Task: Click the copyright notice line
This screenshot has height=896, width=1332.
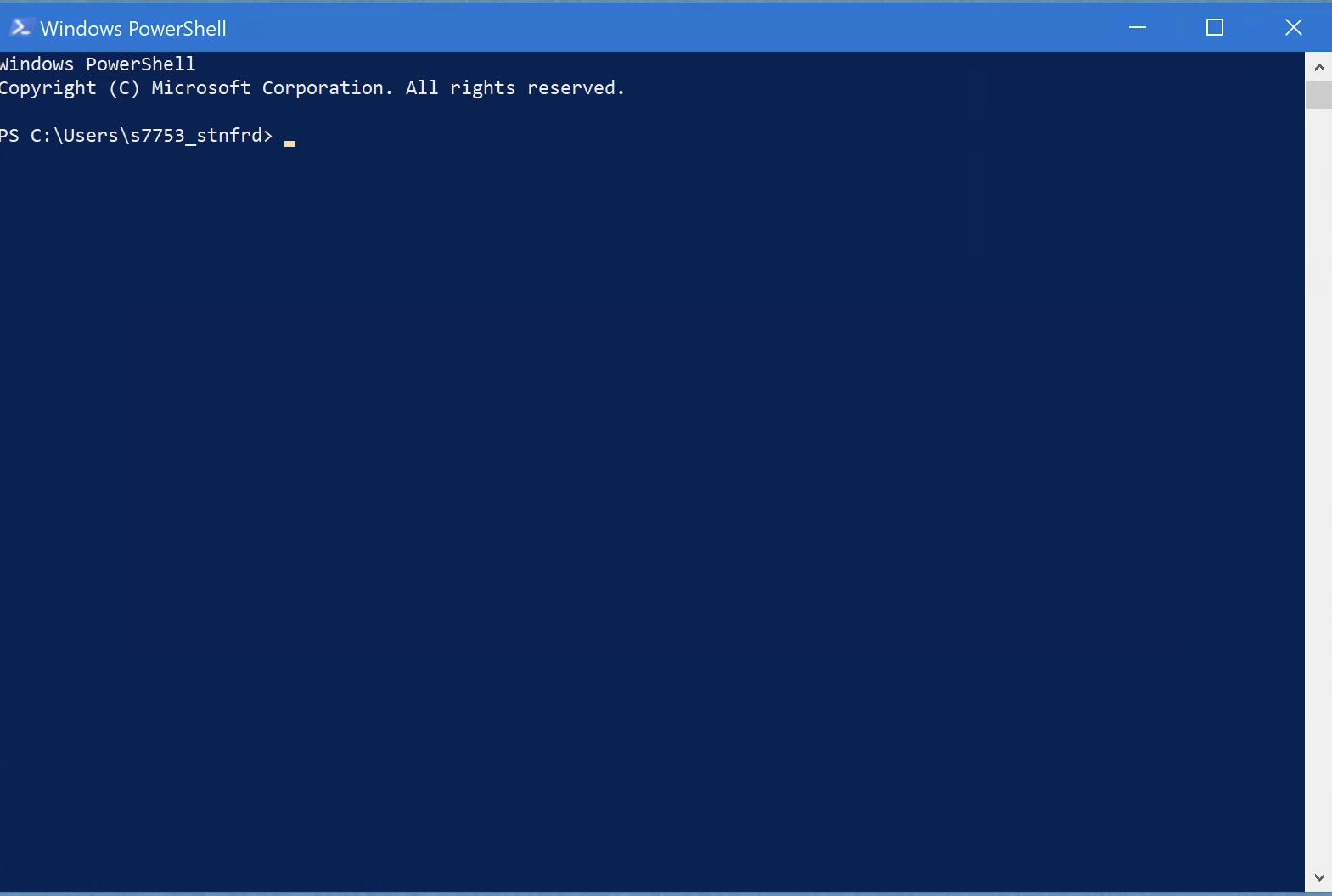Action: click(x=312, y=87)
